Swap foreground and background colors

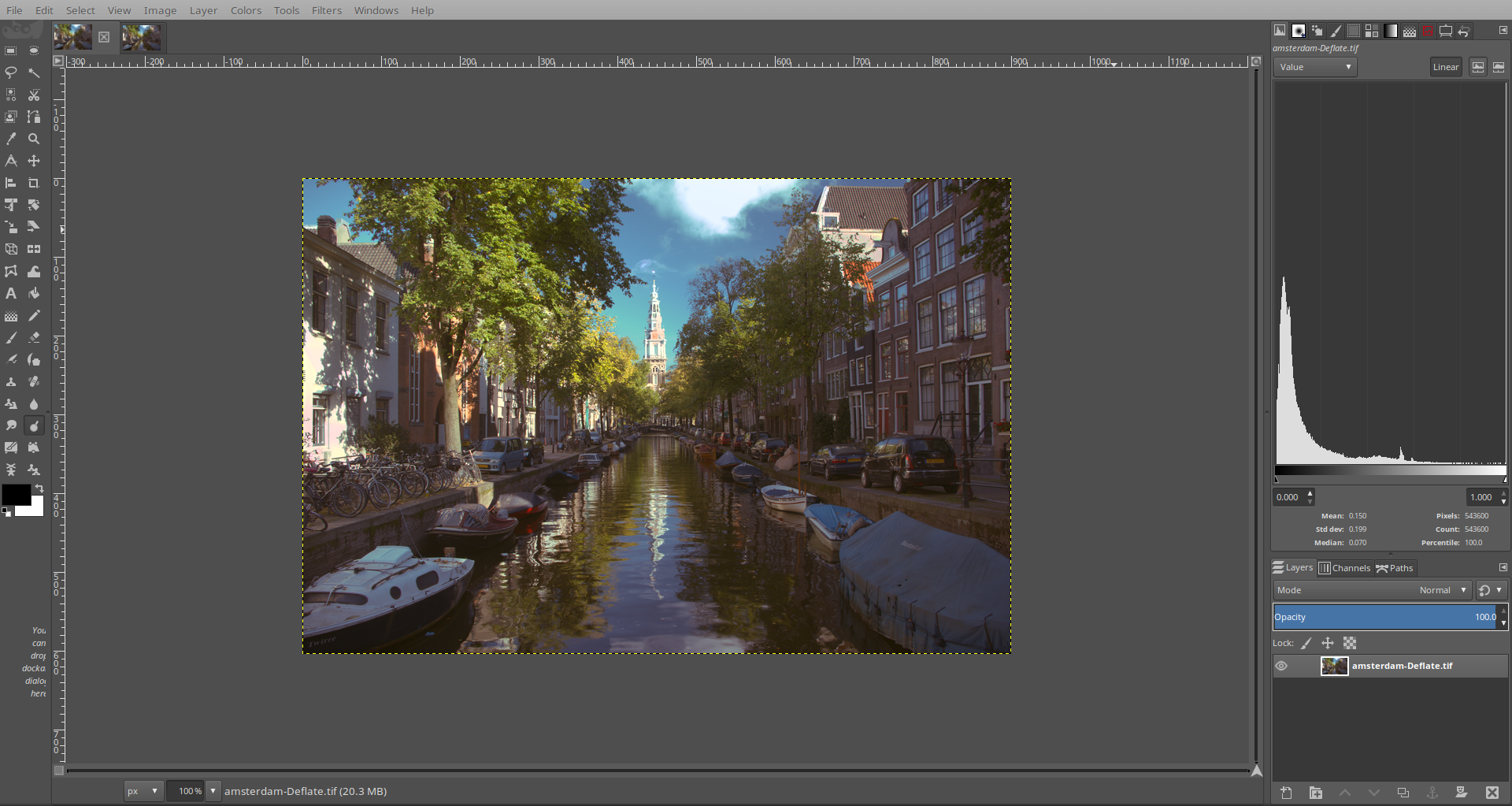coord(39,488)
